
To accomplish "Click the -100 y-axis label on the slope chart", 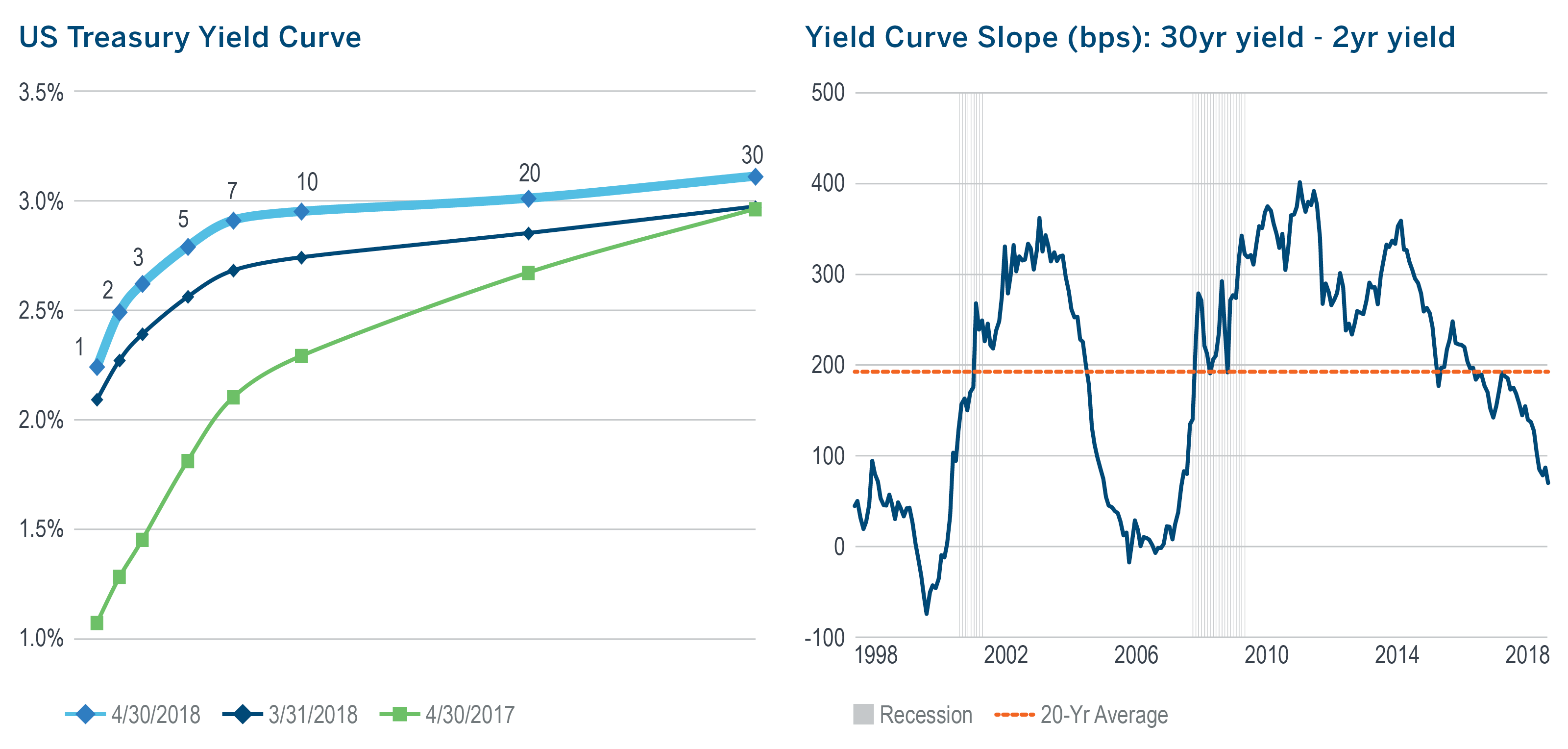I will pyautogui.click(x=825, y=638).
